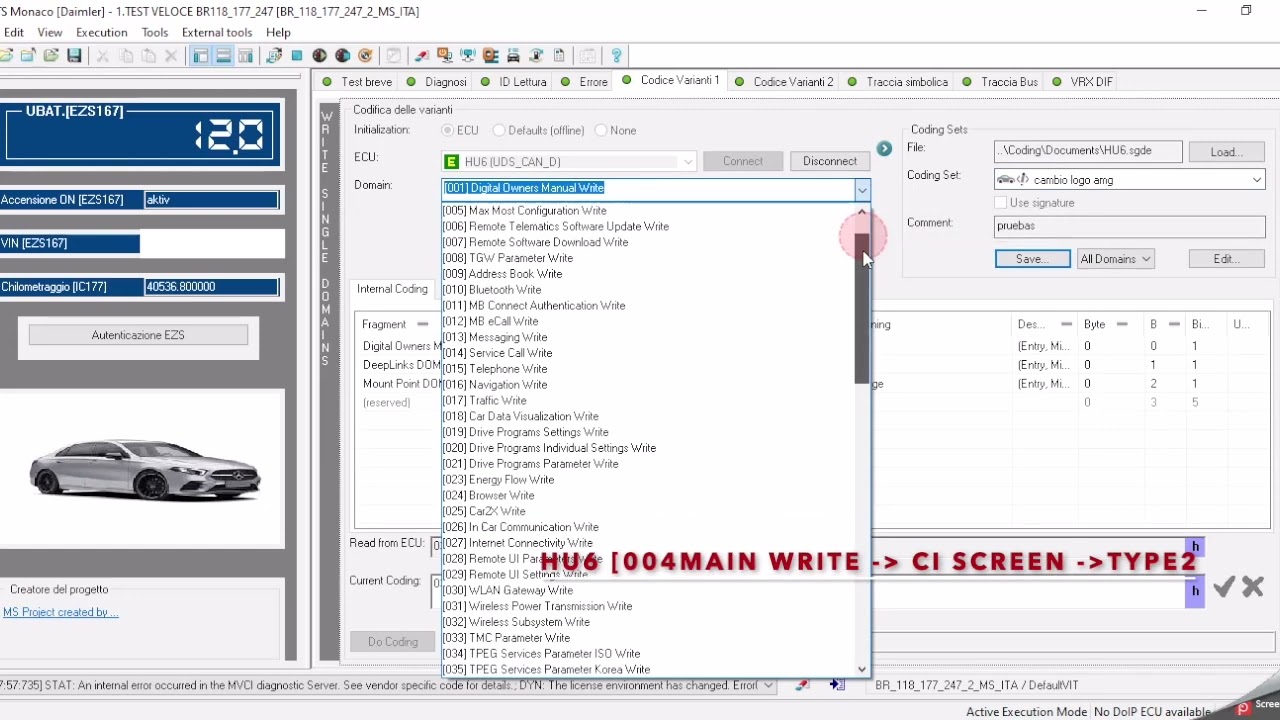Viewport: 1280px width, 720px height.
Task: Select Defaults (offline) initialization option
Action: [500, 131]
